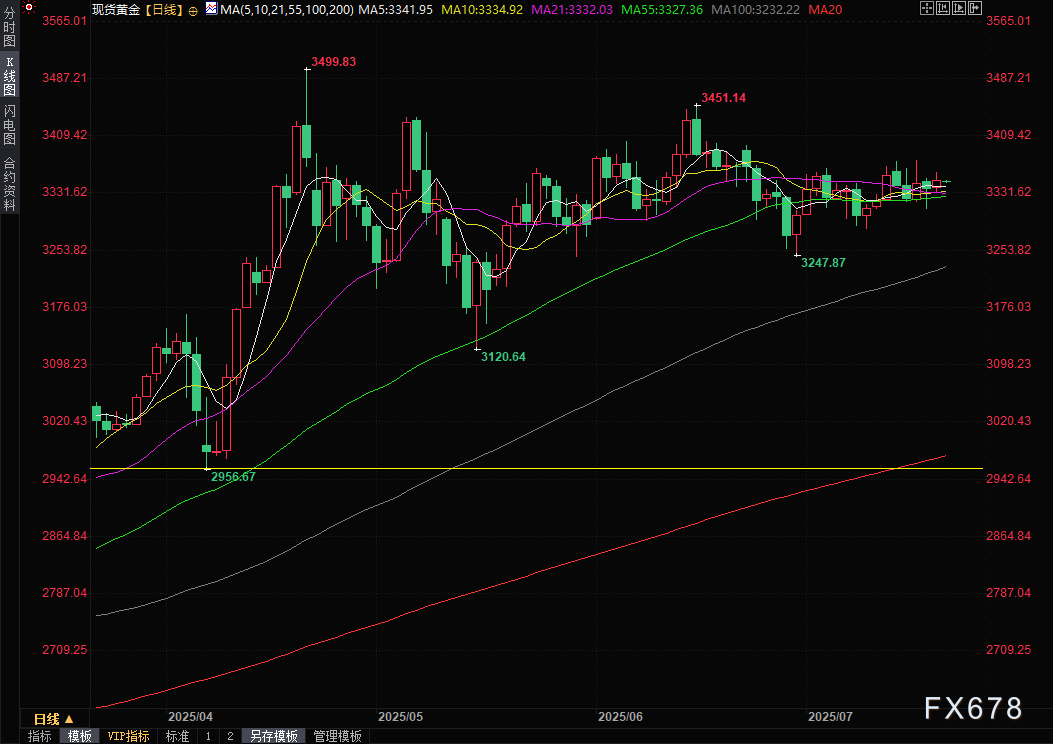Open the VIP指标 tab
The height and width of the screenshot is (744, 1053).
[128, 736]
